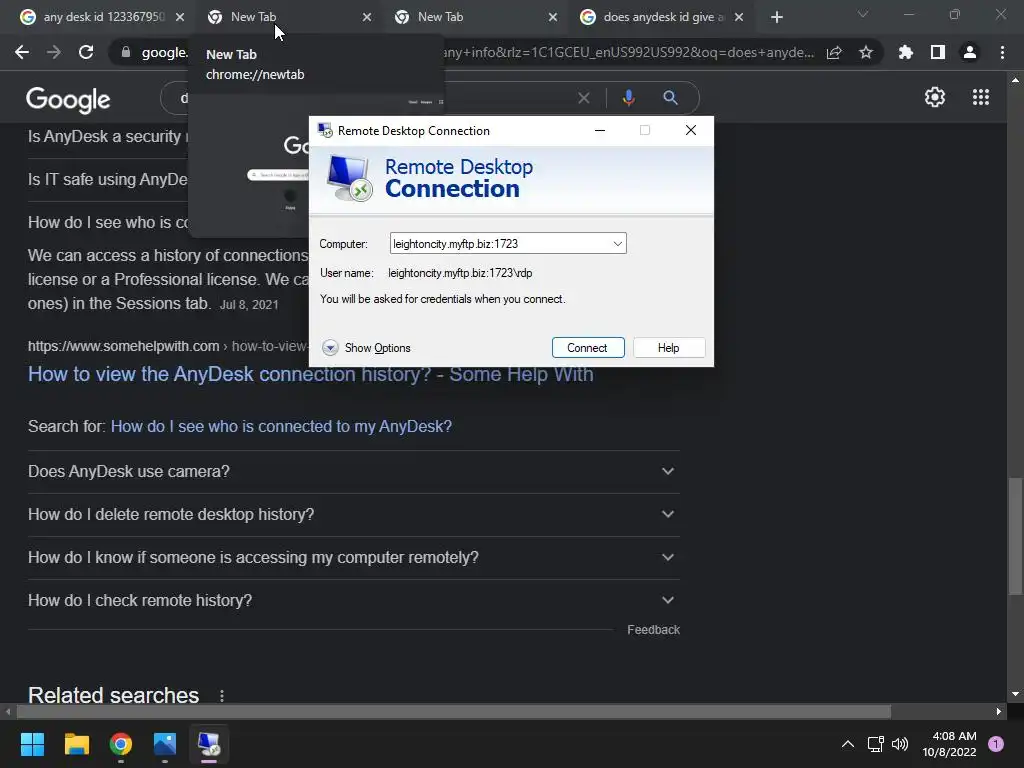
Task: Open Chrome tab search chevron
Action: pos(863,14)
